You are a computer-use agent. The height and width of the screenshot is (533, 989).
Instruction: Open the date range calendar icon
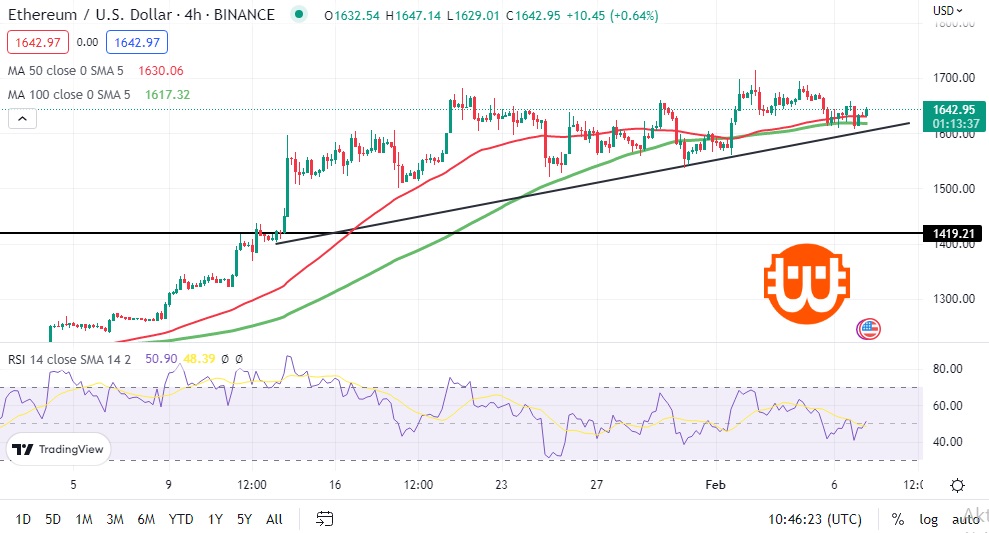tap(324, 518)
